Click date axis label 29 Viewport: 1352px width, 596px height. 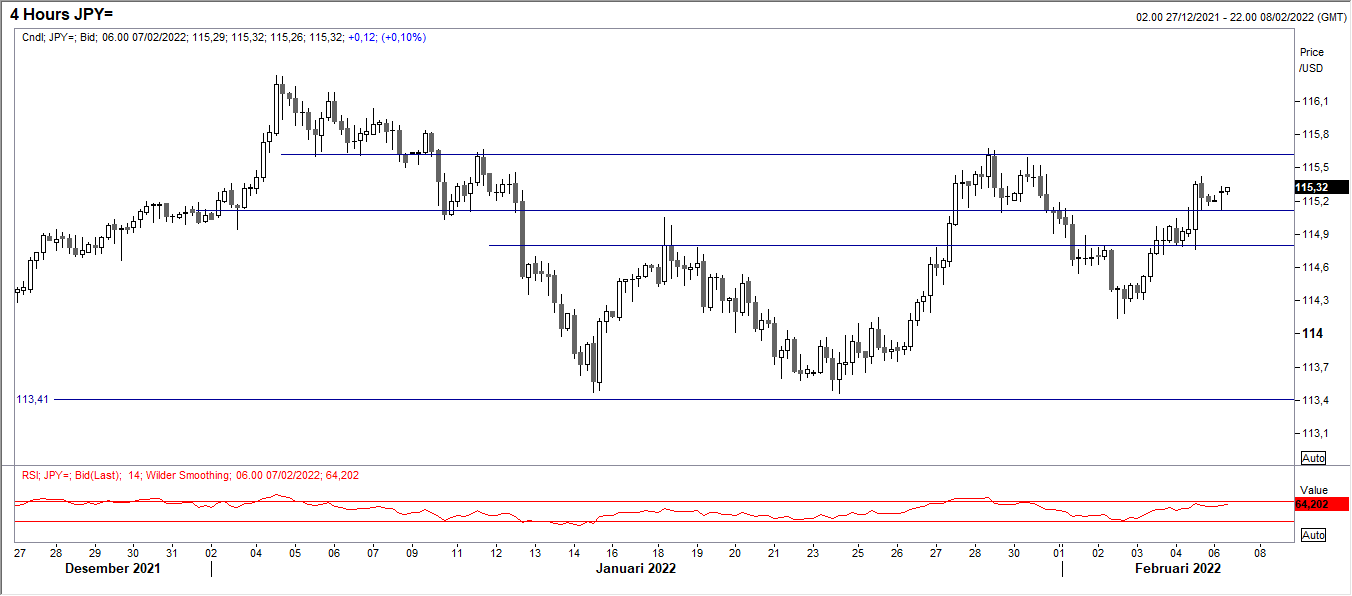pyautogui.click(x=94, y=552)
